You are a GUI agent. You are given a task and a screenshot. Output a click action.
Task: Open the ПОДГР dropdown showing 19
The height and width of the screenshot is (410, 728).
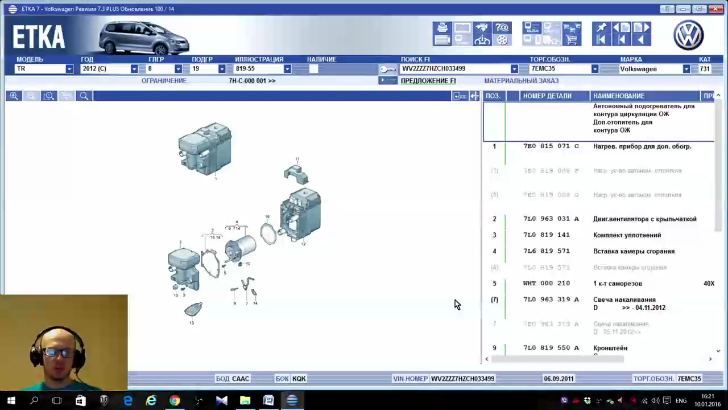(222, 69)
